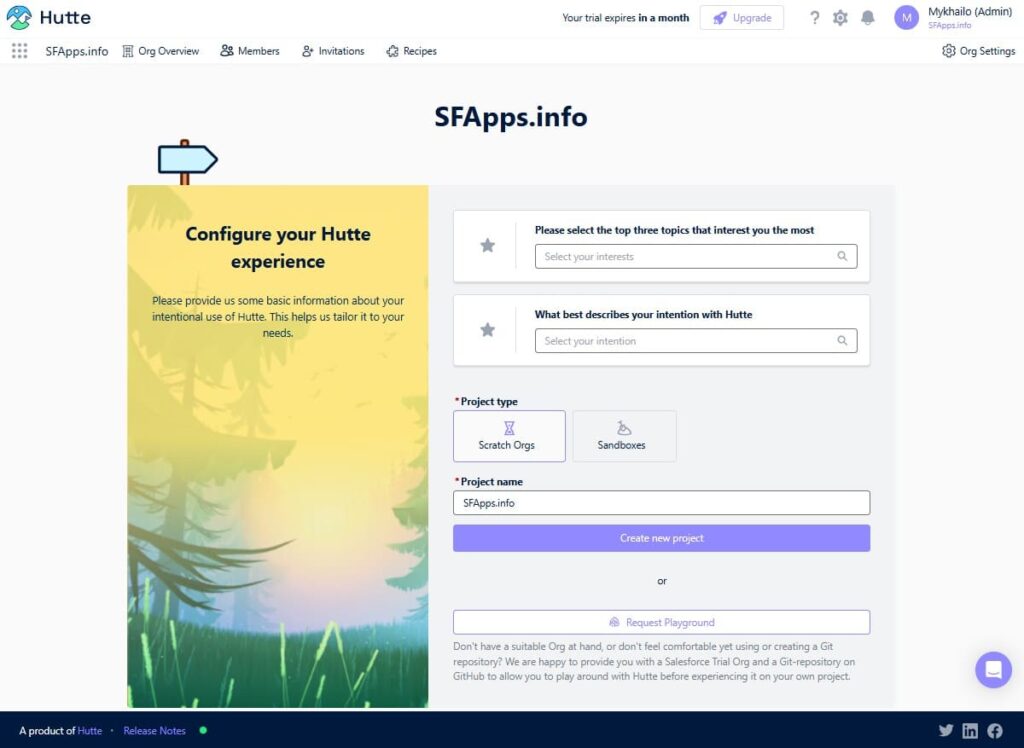
Task: Open the Select your interests dropdown
Action: pyautogui.click(x=696, y=256)
